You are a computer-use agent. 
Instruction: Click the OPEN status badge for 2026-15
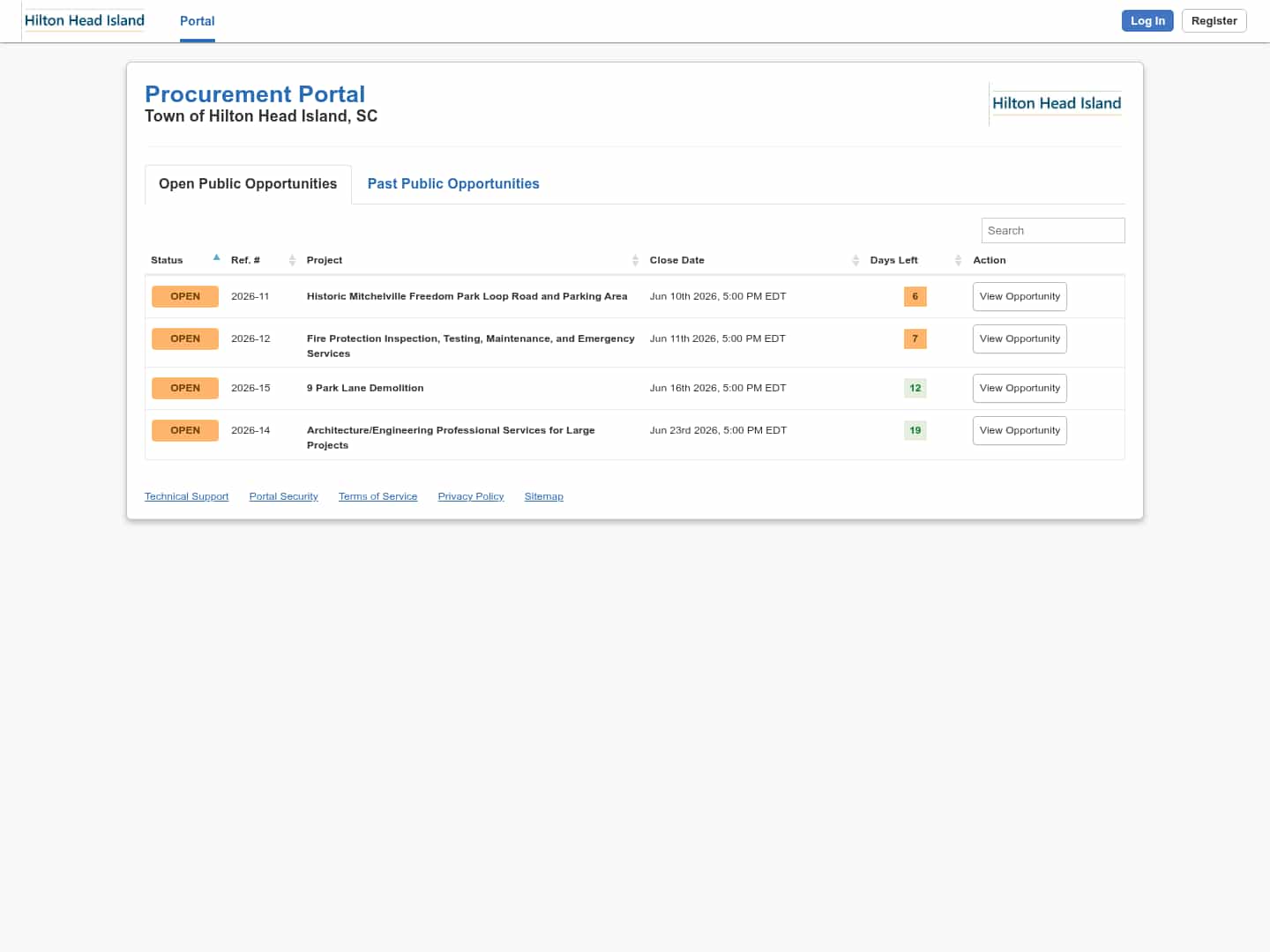tap(185, 388)
